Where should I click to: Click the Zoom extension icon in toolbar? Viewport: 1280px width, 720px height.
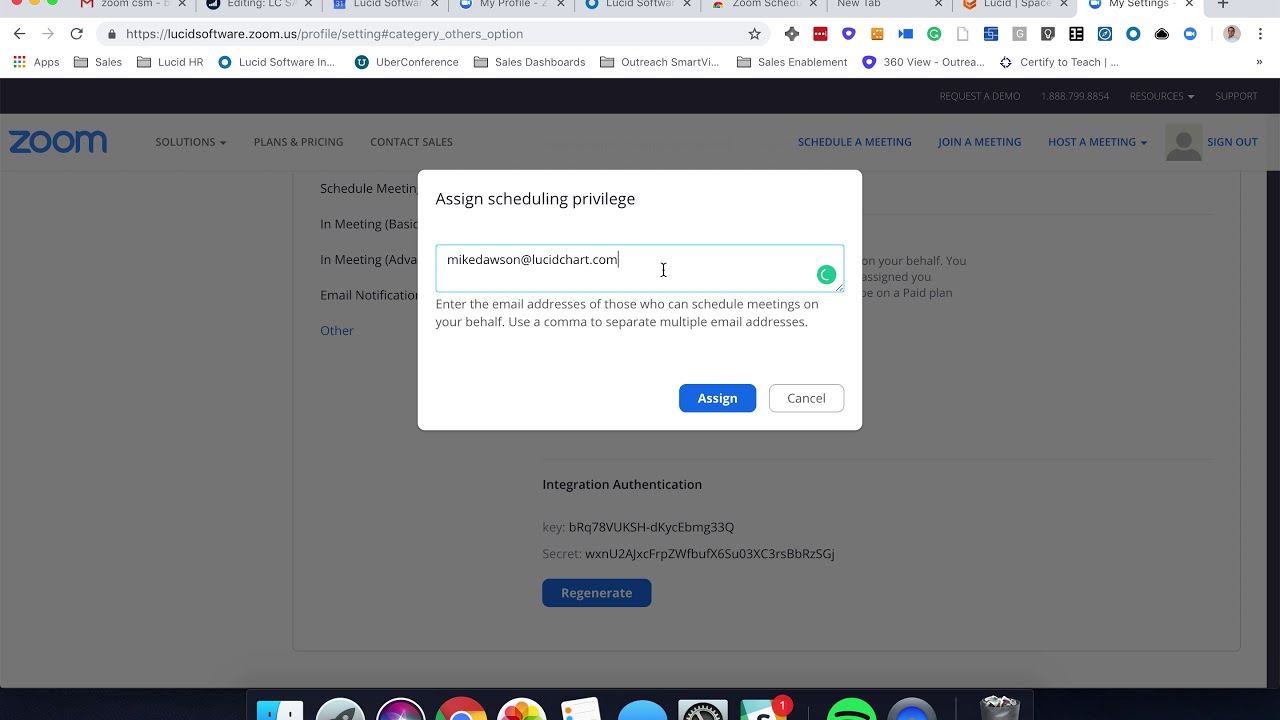(x=1190, y=34)
